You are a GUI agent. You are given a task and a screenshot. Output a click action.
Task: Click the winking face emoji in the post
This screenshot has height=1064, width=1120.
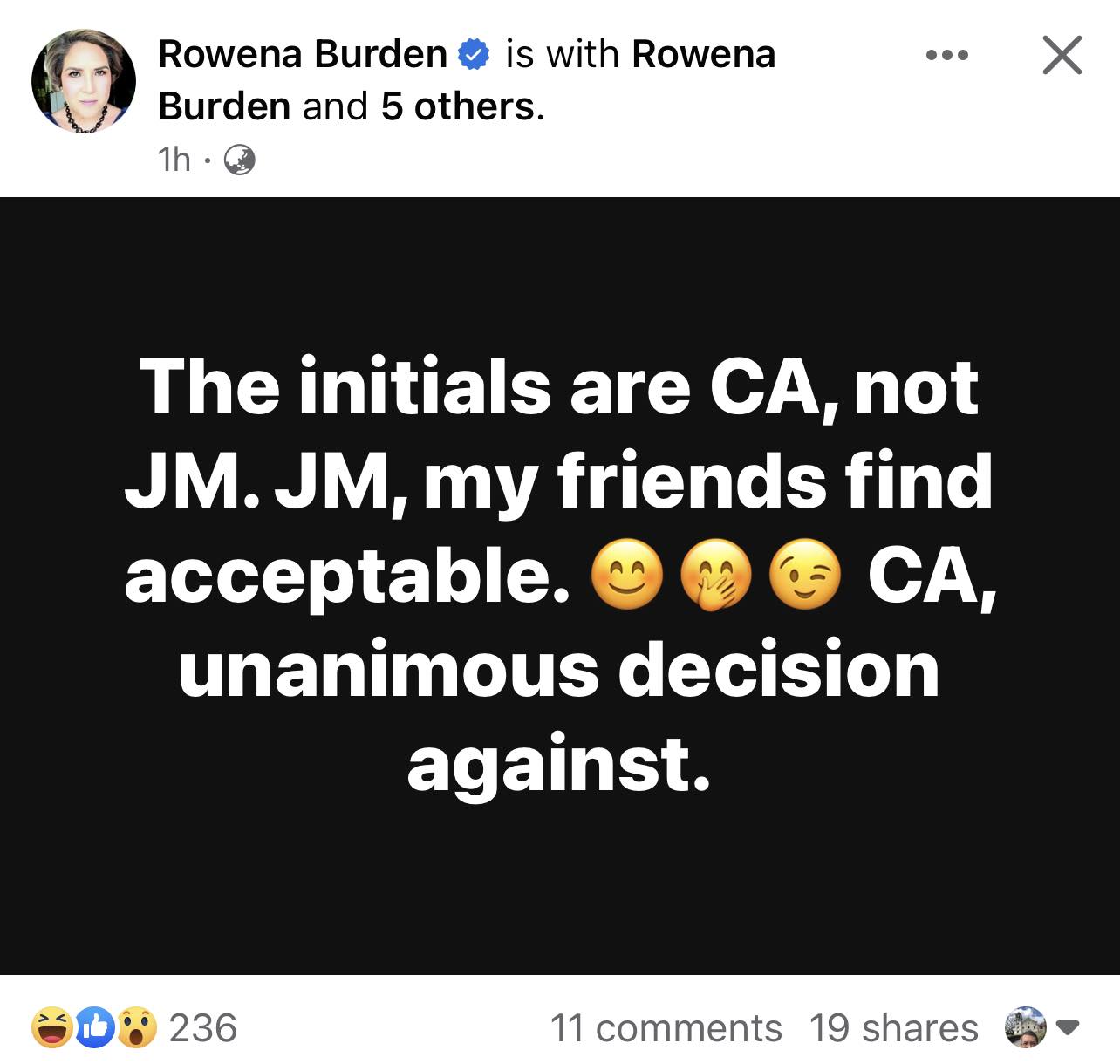click(x=805, y=576)
